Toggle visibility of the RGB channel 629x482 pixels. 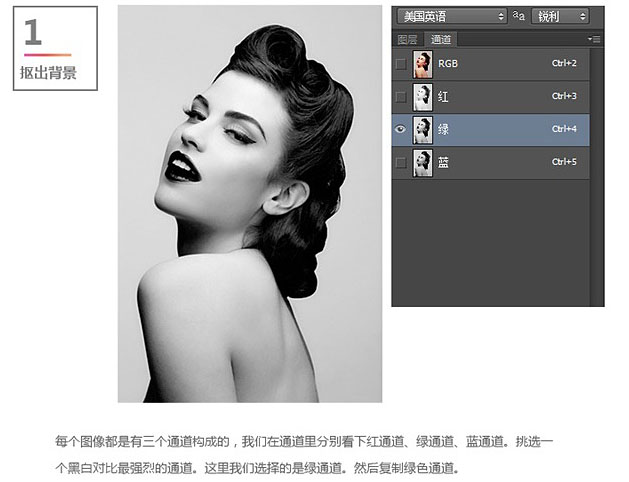point(400,64)
